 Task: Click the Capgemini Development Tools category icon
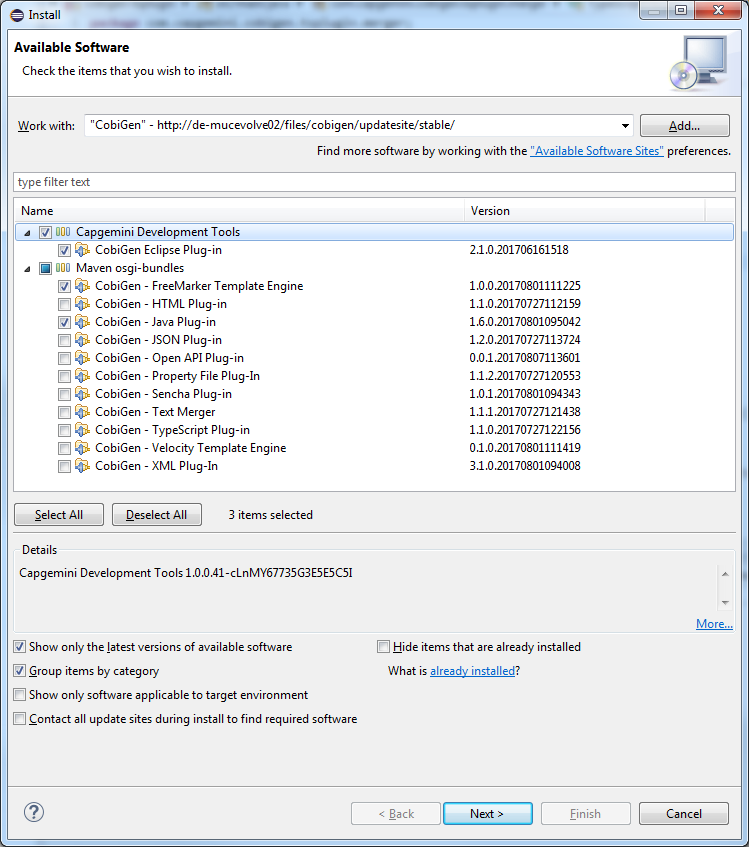(63, 232)
